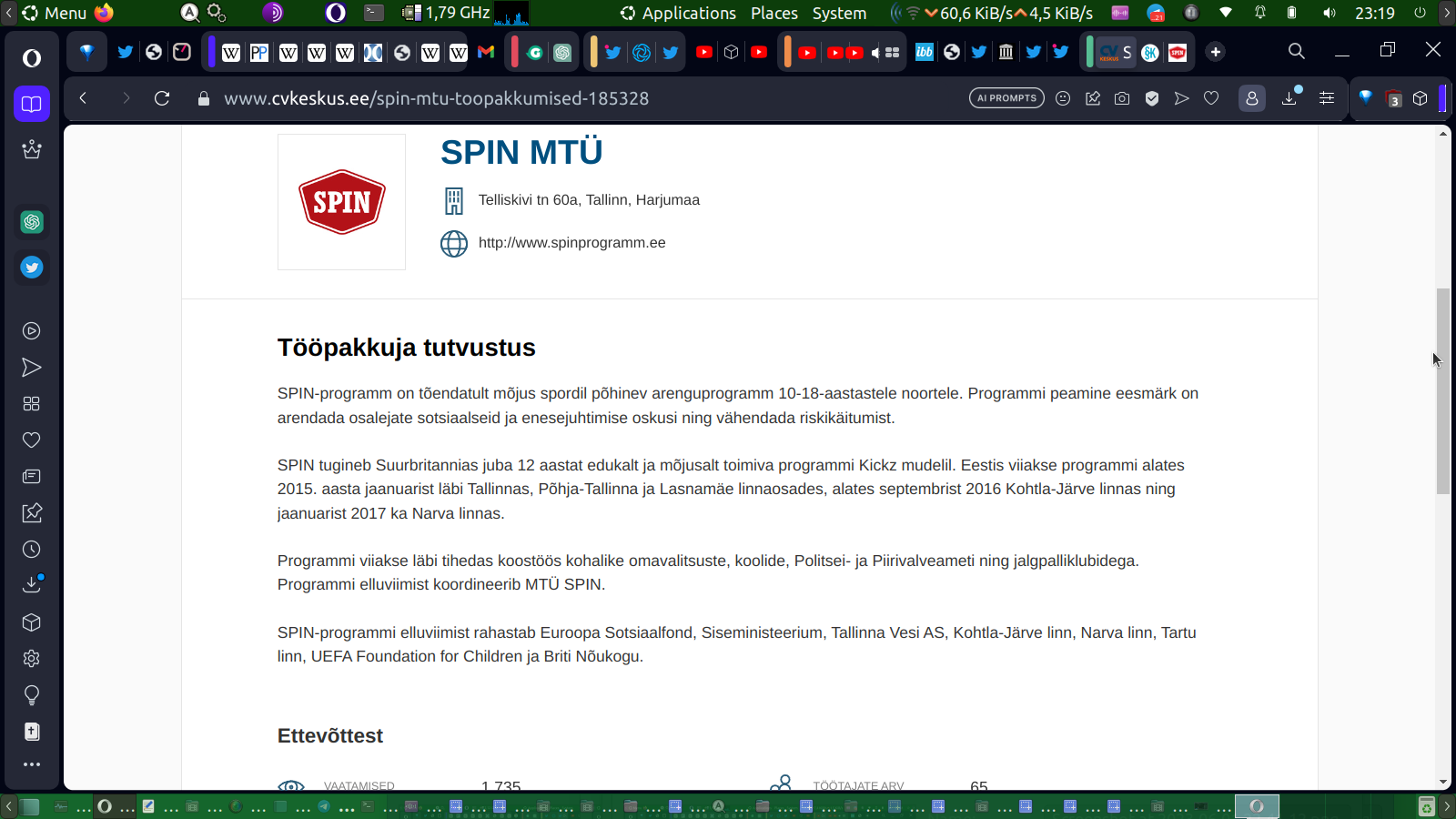Screen dimensions: 1456x819
Task: Bookmark this page with the heart icon
Action: point(1211,98)
